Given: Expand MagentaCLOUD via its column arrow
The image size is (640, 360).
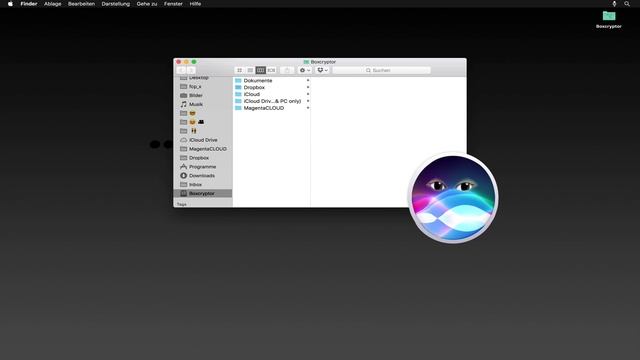Looking at the screenshot, I should (x=308, y=108).
